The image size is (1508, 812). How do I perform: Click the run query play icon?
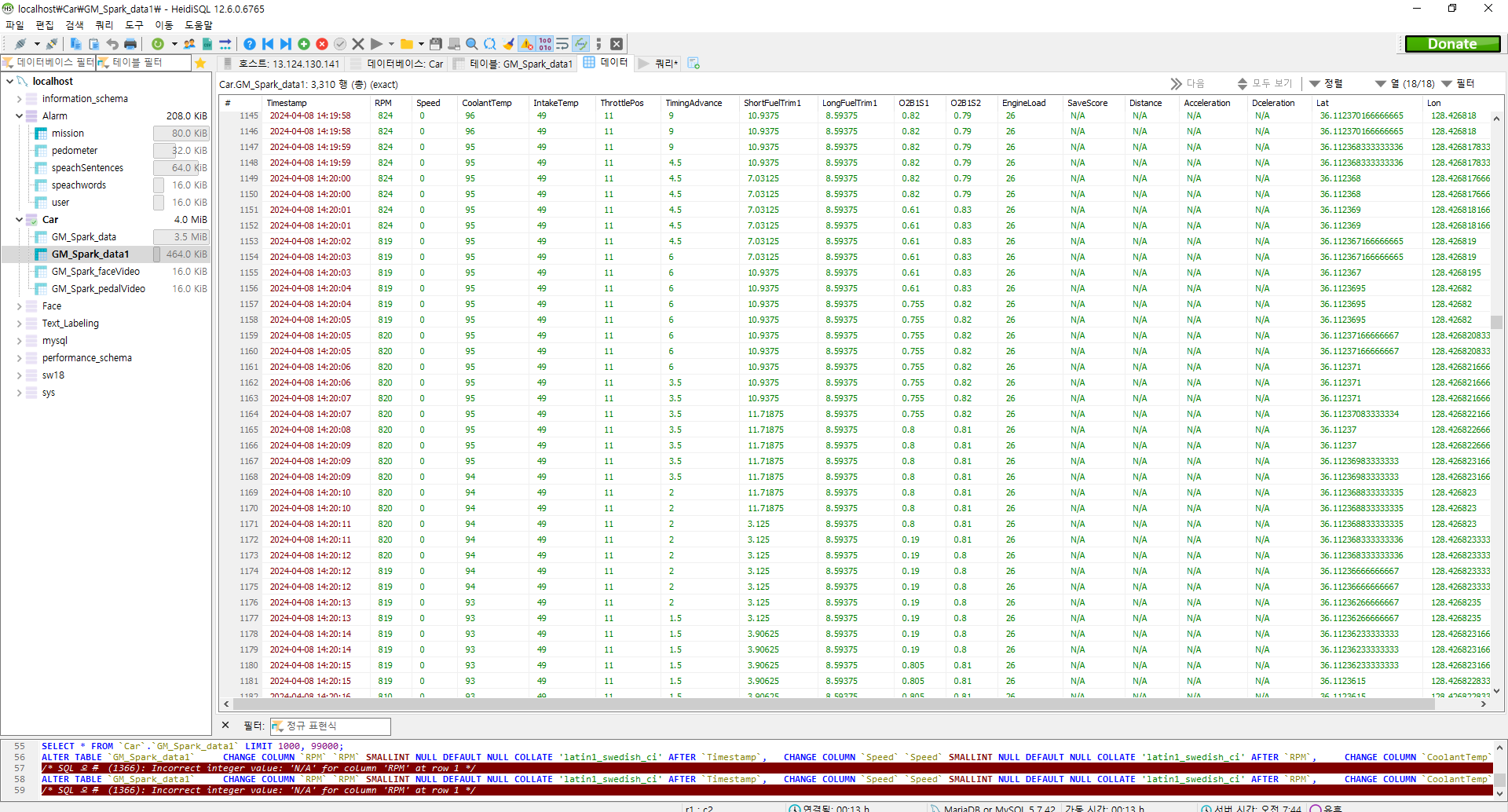(x=376, y=44)
